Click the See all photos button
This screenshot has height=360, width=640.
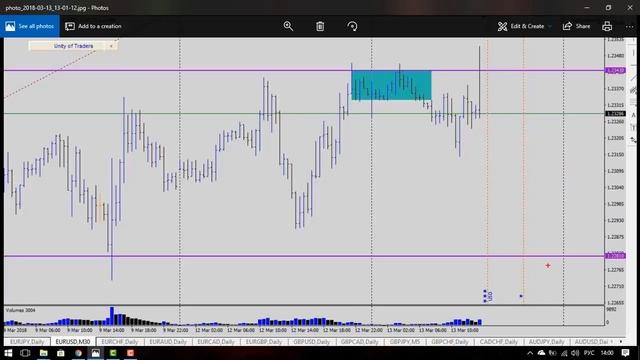click(30, 26)
